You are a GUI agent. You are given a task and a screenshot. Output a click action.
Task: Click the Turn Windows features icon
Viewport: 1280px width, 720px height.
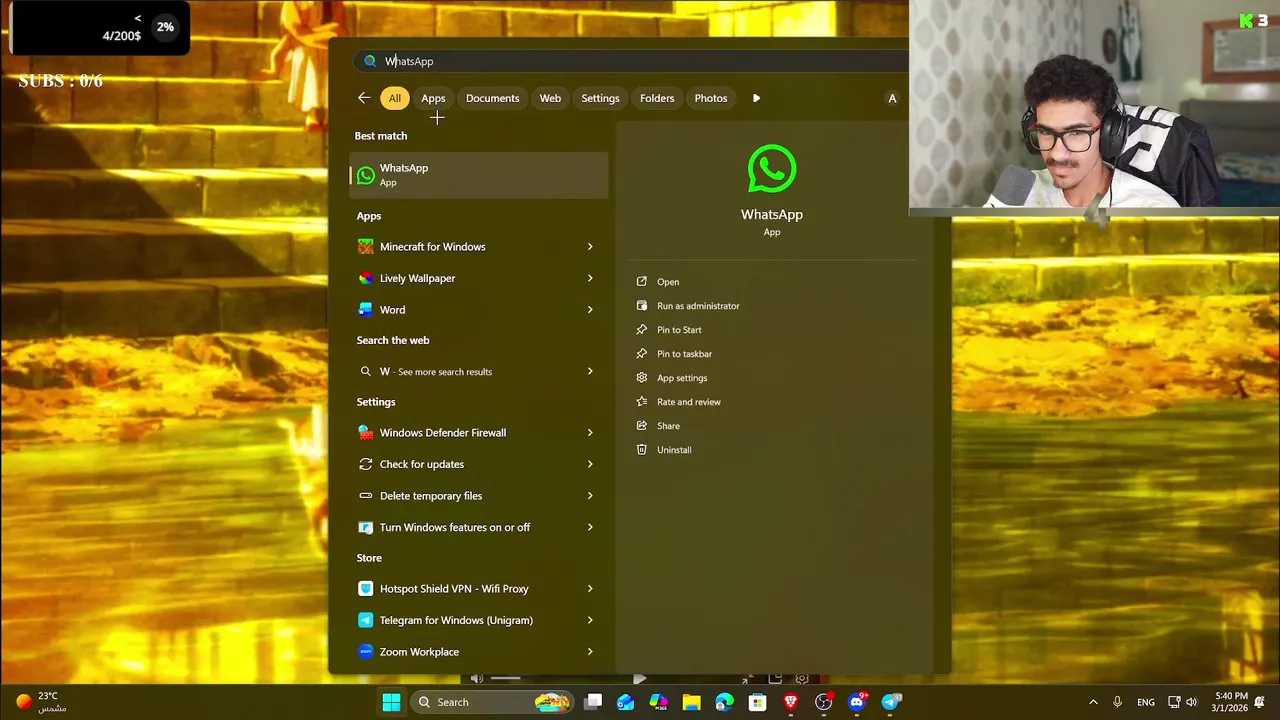click(x=365, y=527)
